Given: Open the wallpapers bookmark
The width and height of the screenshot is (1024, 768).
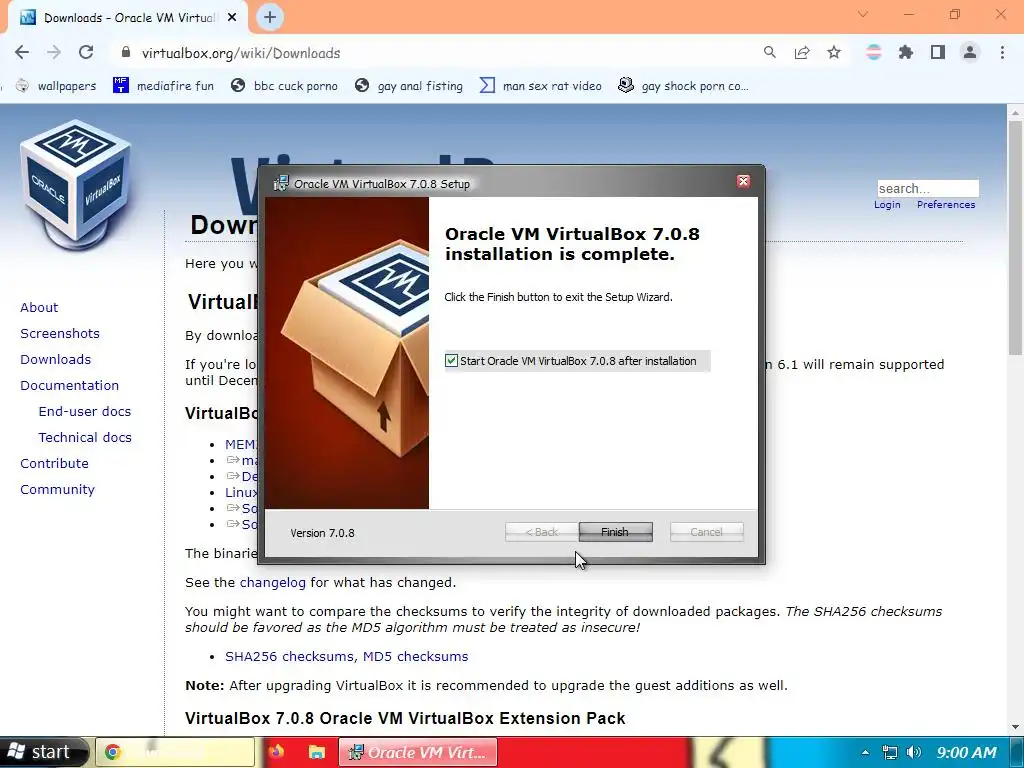Looking at the screenshot, I should [56, 86].
